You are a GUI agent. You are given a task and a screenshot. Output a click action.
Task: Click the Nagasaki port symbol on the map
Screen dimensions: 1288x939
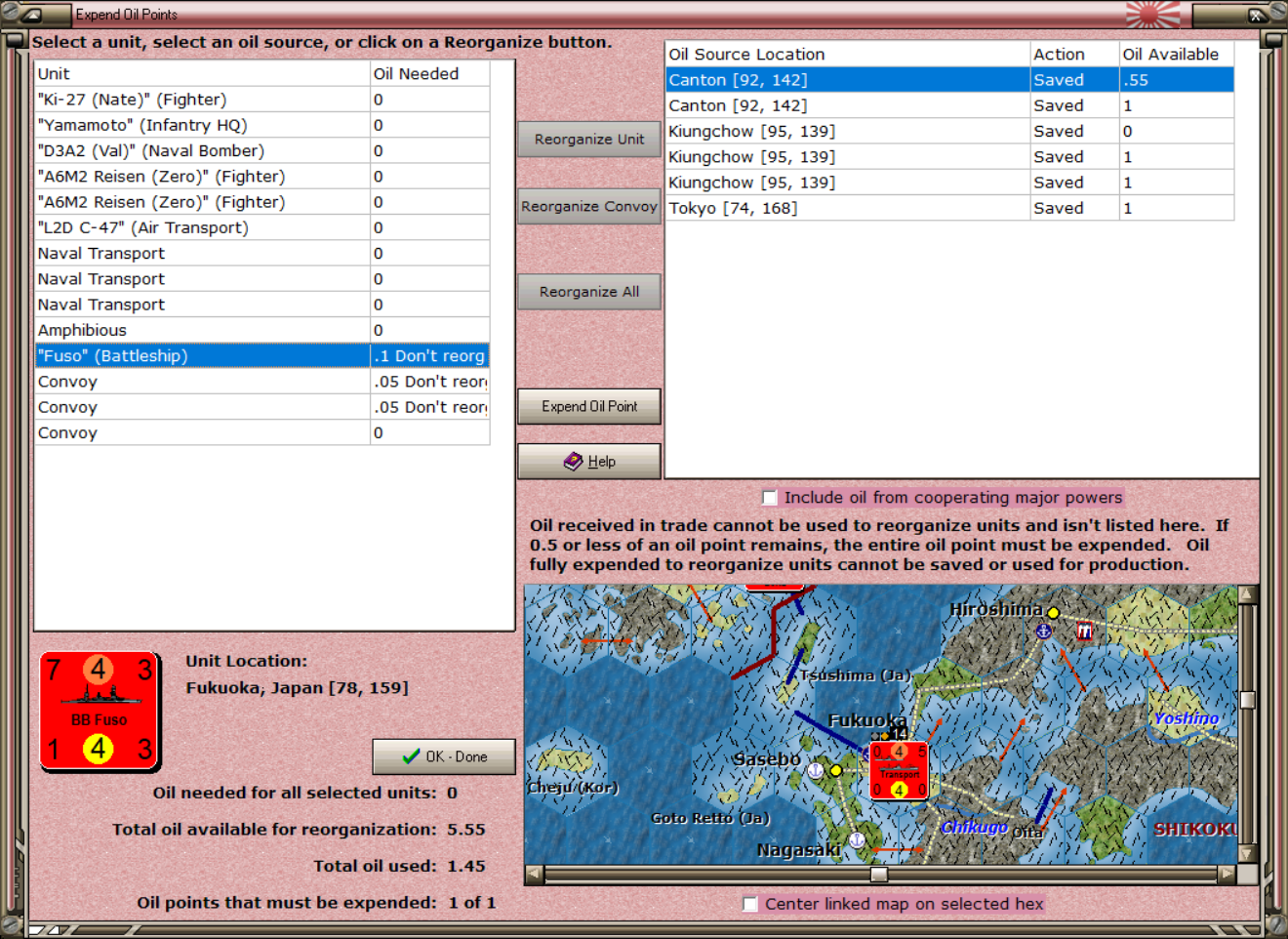click(857, 839)
